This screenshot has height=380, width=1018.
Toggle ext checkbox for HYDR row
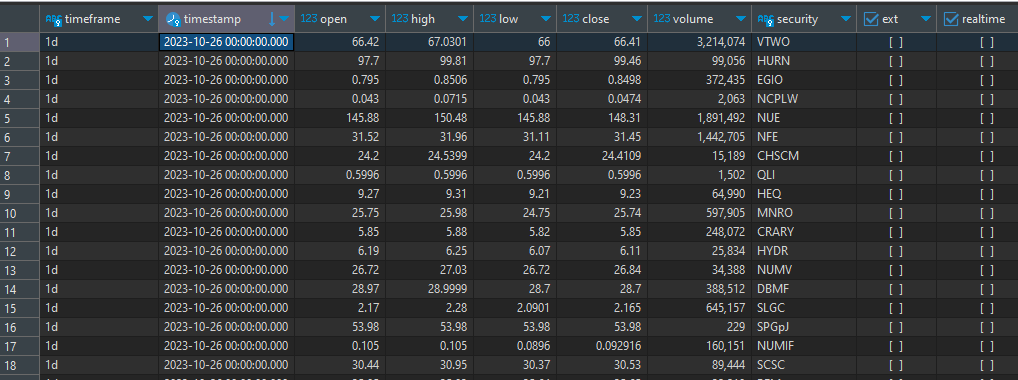[x=896, y=251]
